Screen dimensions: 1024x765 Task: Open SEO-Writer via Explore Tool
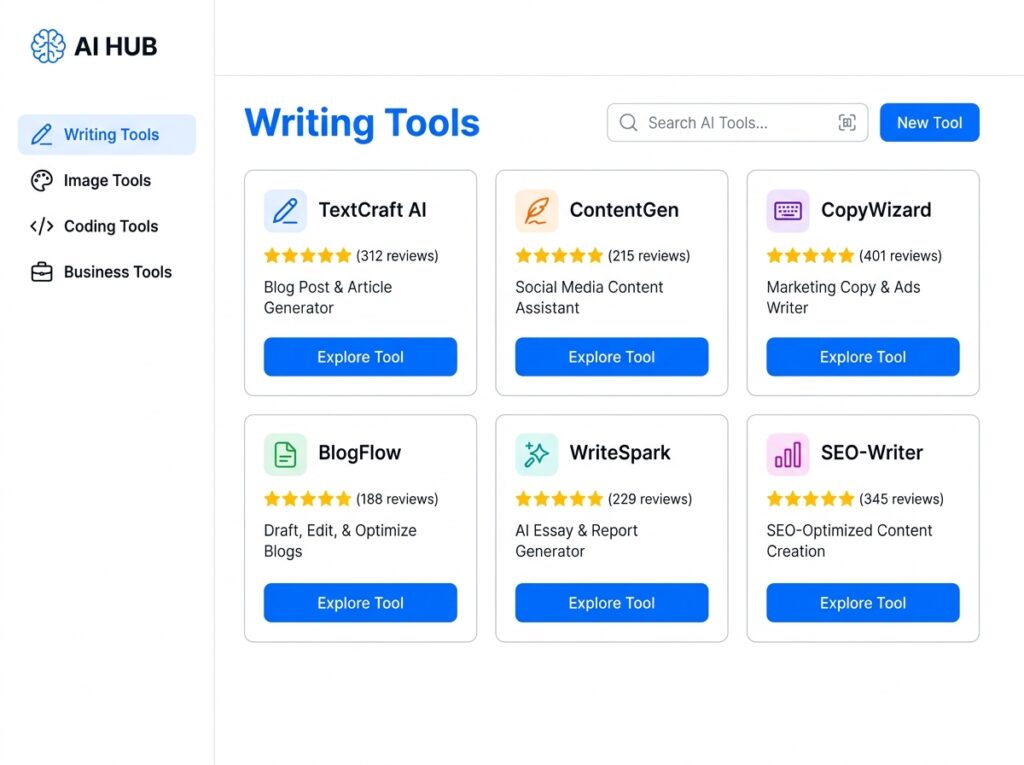(x=863, y=602)
